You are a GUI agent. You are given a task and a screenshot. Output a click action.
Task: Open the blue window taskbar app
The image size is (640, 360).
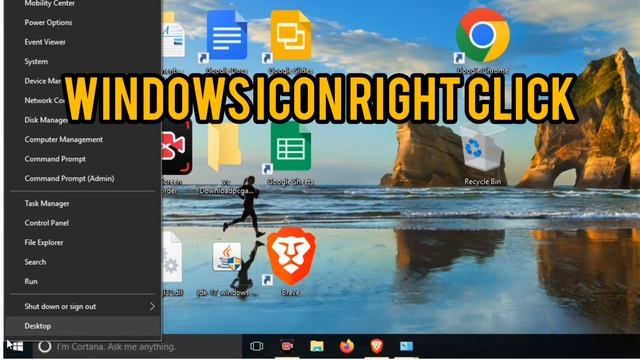(x=406, y=347)
